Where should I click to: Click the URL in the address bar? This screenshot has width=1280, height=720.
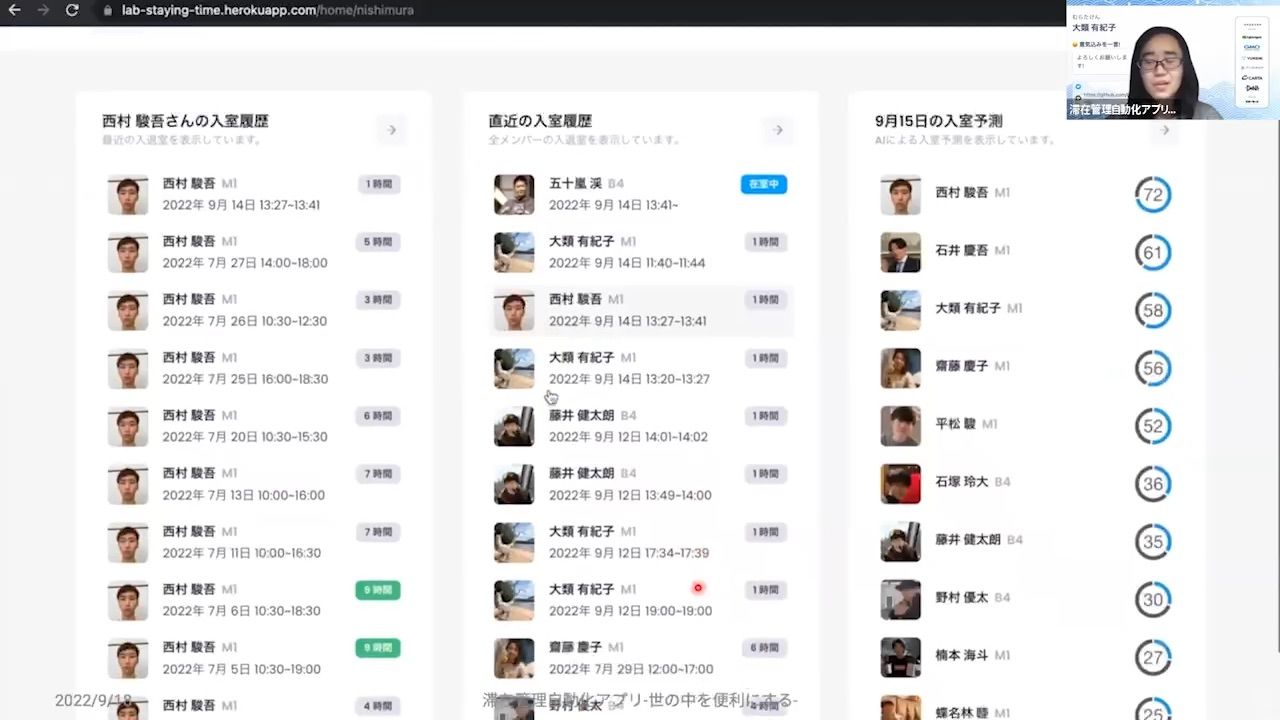tap(267, 10)
